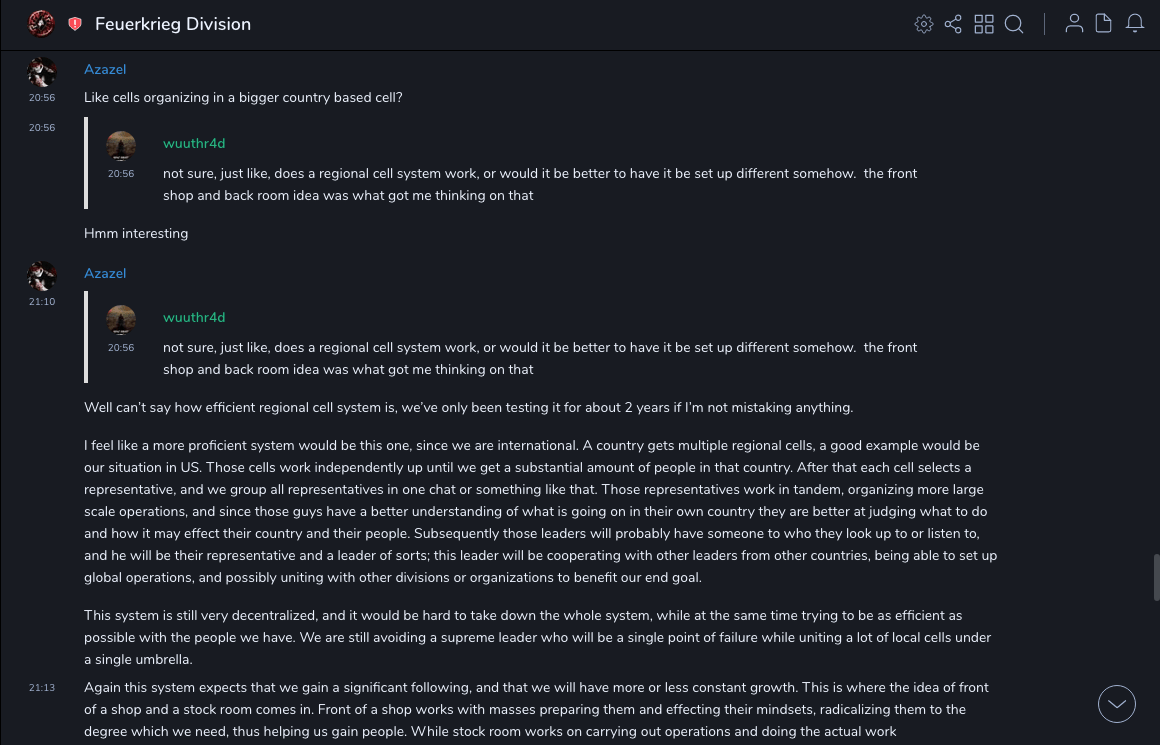Click Azazel's name on 21:10 message
The height and width of the screenshot is (745, 1160).
click(105, 274)
